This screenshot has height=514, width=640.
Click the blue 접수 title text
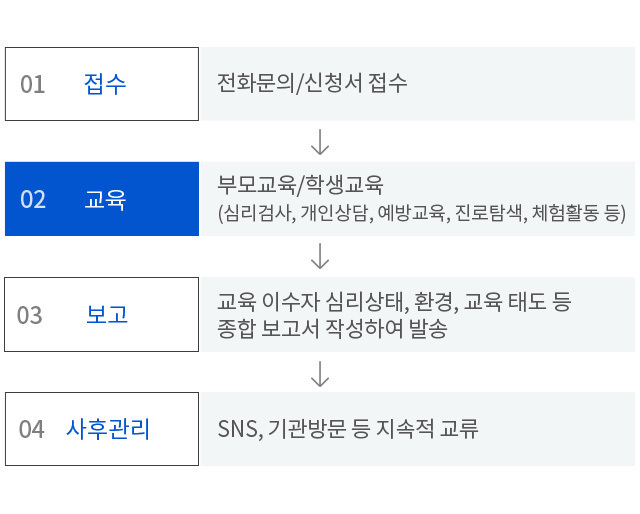point(105,84)
